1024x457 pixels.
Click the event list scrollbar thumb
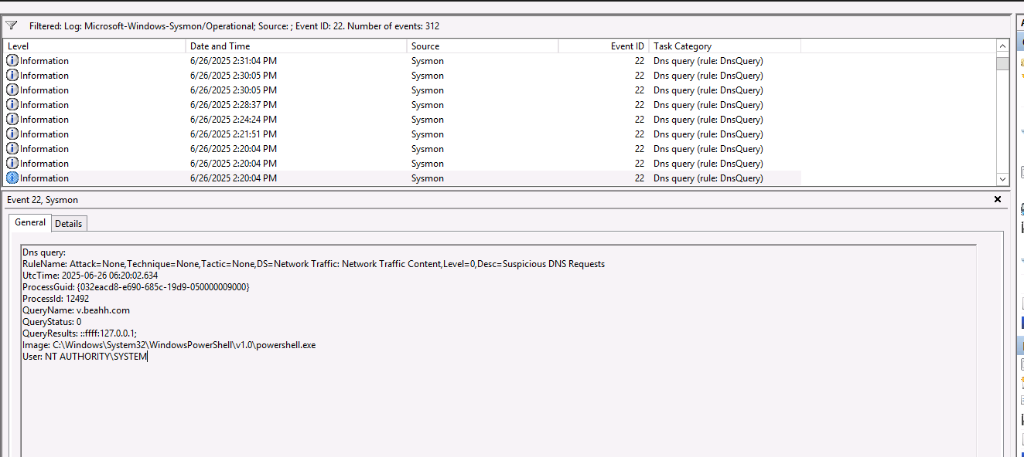(1003, 64)
